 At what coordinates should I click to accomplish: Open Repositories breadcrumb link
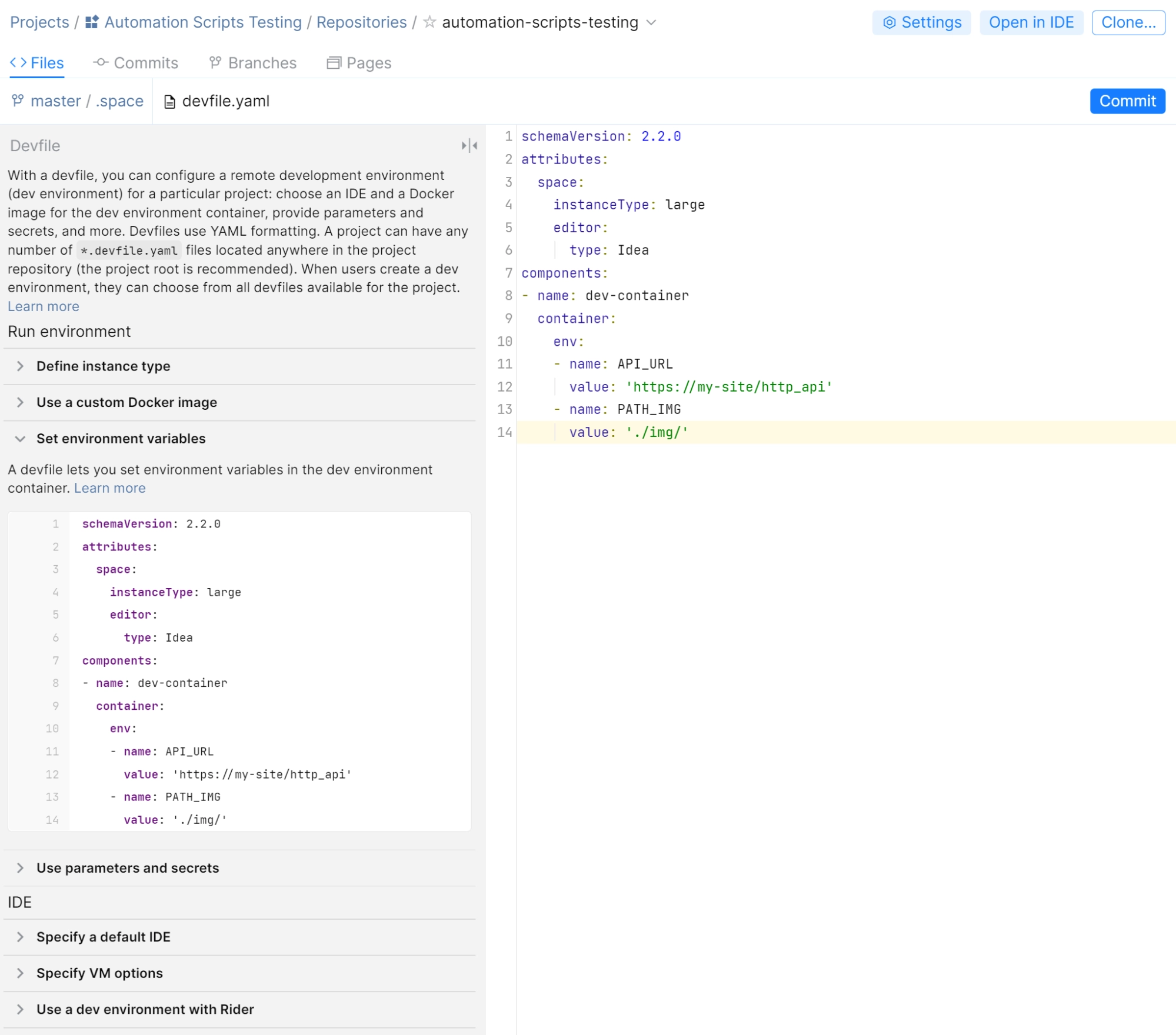coord(361,22)
